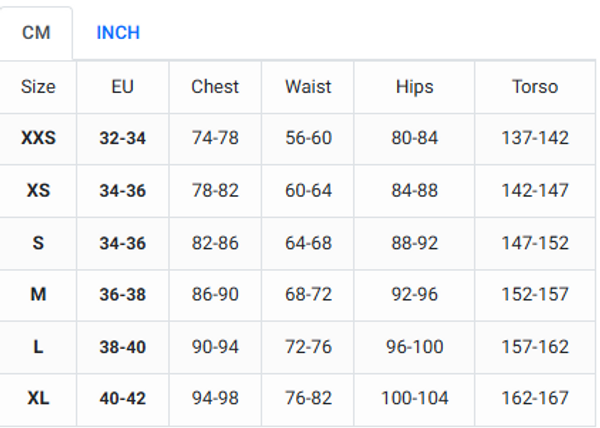Click the torso value 162-167
Viewport: 600px width, 428px height.
[x=535, y=398]
